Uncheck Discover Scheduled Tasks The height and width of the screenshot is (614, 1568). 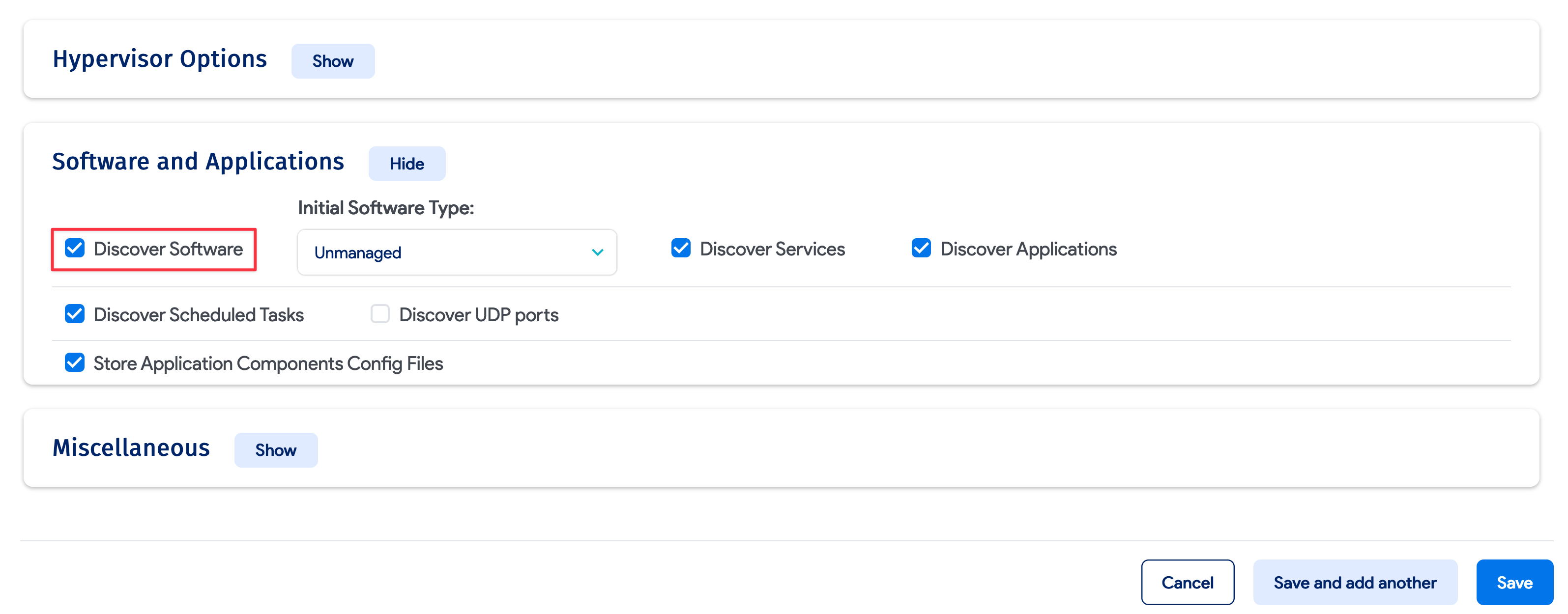click(75, 314)
